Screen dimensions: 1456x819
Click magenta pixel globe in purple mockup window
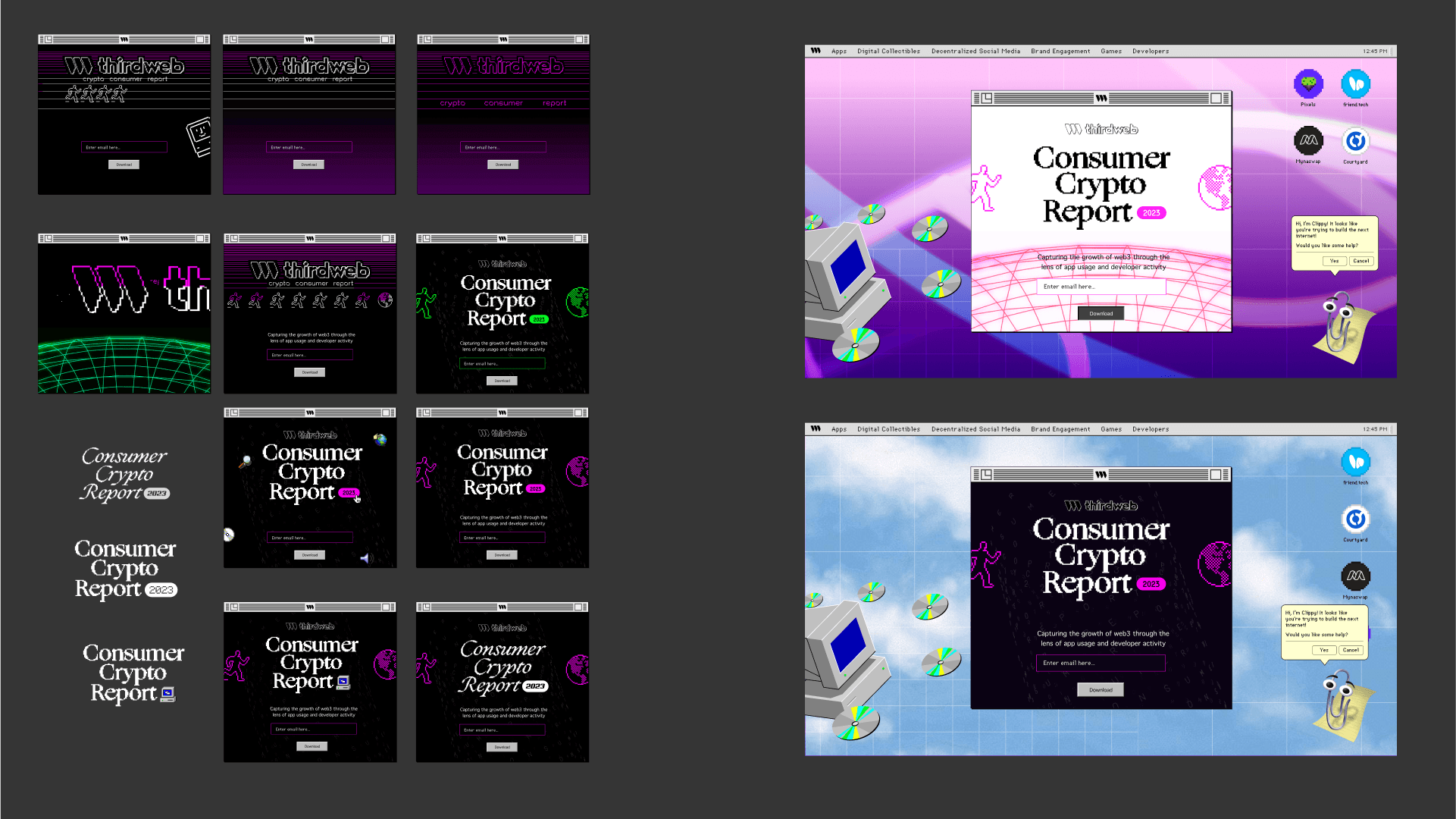click(x=1215, y=187)
